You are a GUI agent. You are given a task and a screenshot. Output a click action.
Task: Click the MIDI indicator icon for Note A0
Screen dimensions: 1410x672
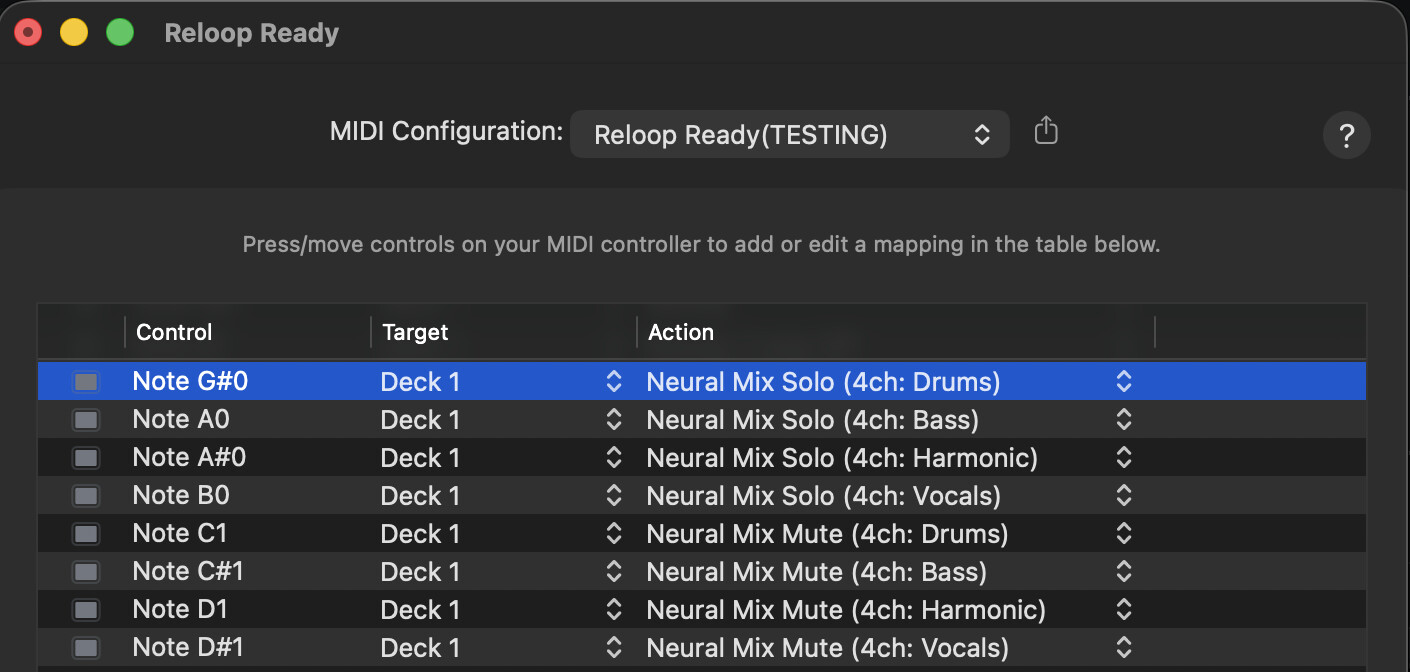coord(86,419)
